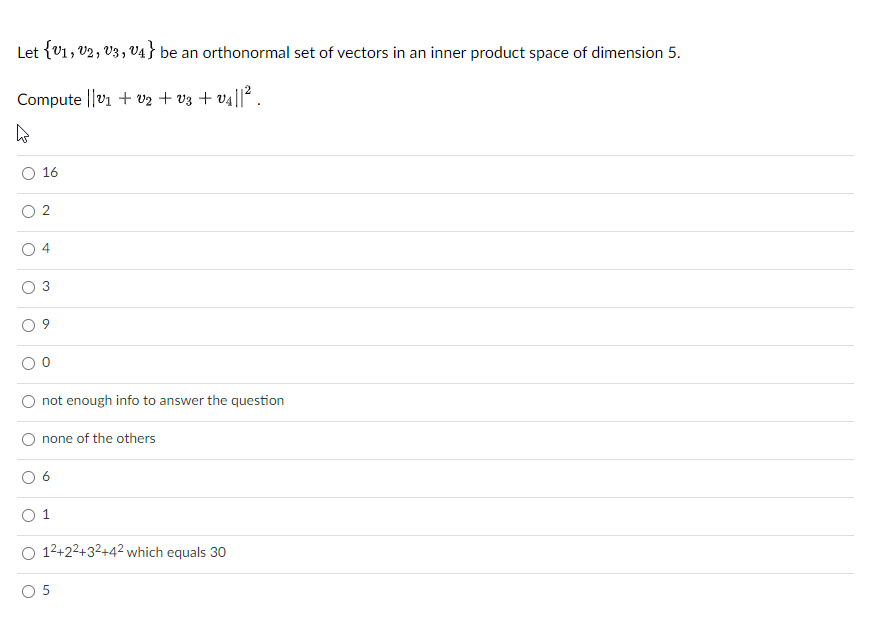This screenshot has height=623, width=869.
Task: Click the label text 'none of the others'
Action: 98,438
